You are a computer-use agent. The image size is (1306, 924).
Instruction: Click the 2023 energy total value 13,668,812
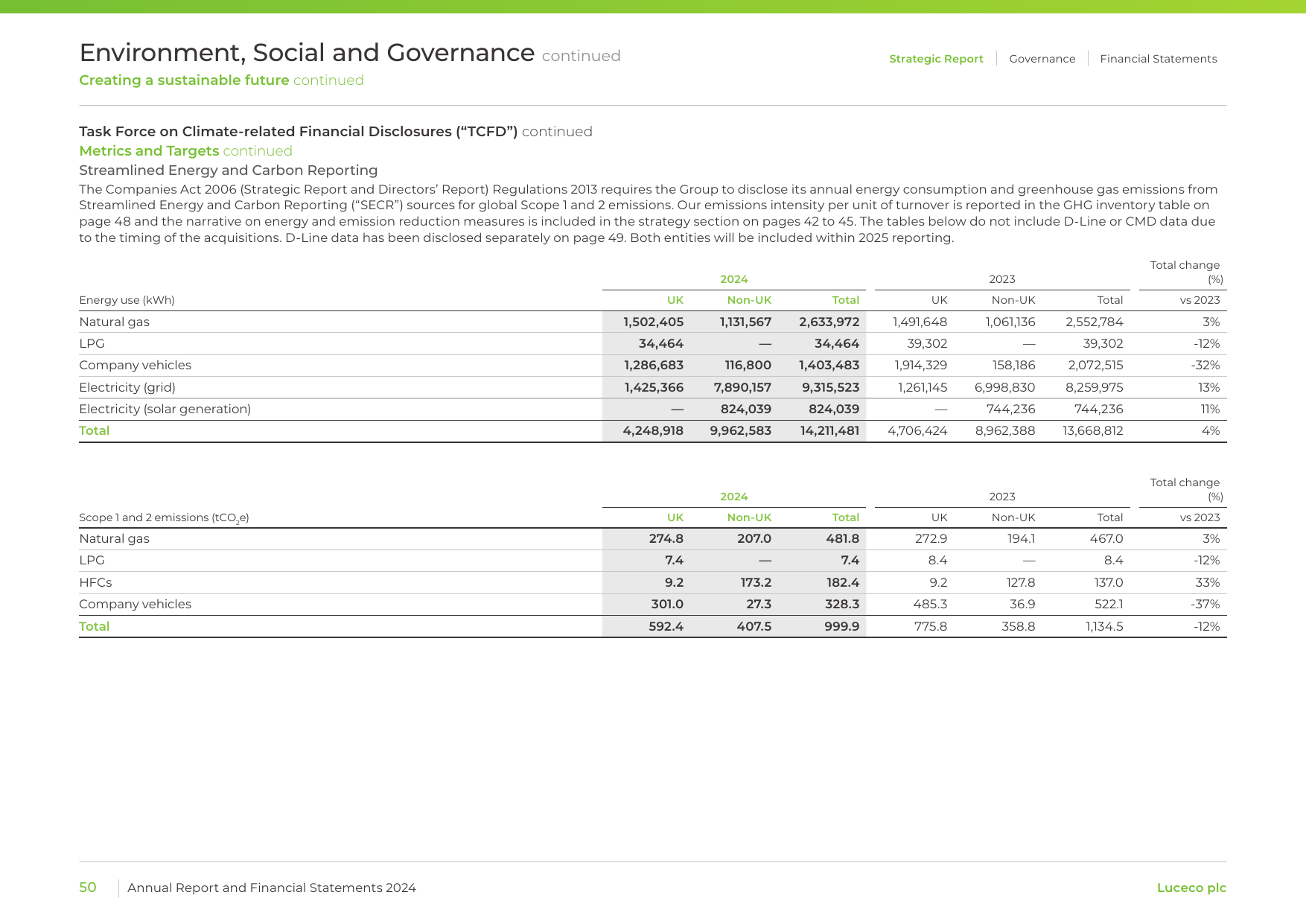(1092, 430)
